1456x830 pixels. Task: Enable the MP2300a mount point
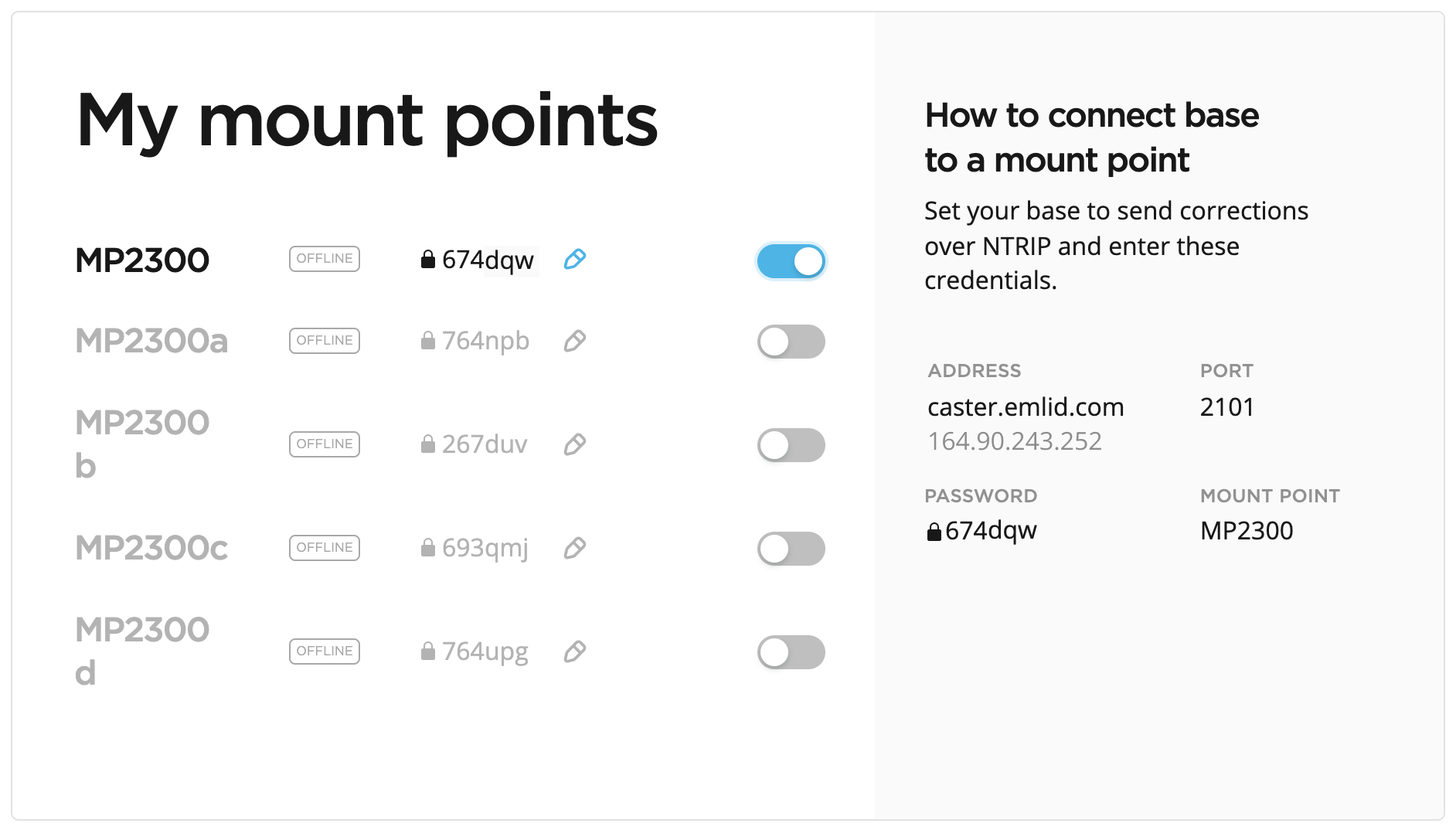791,342
